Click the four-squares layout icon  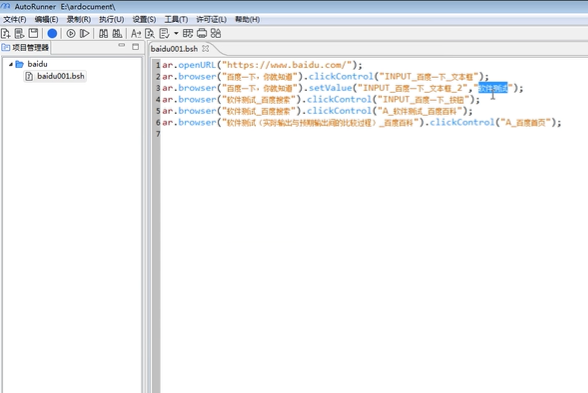(216, 33)
